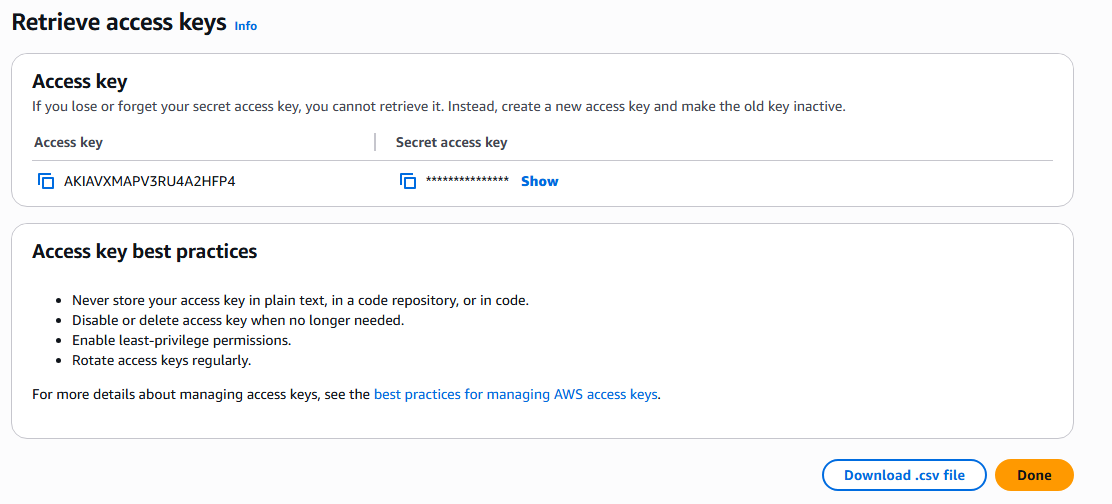The image size is (1112, 504).
Task: Select the access key ID text AKIAVXMAPV3RU4A2HFP4
Action: point(150,181)
